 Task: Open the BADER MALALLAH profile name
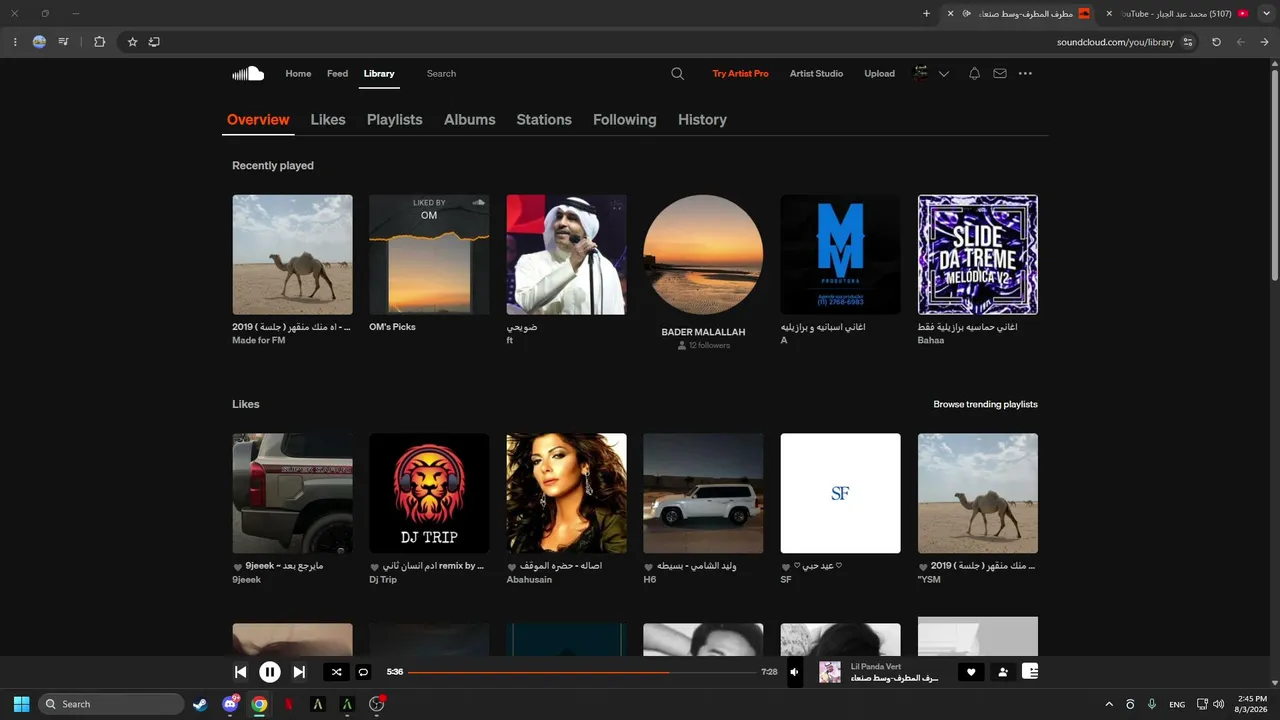pos(703,332)
